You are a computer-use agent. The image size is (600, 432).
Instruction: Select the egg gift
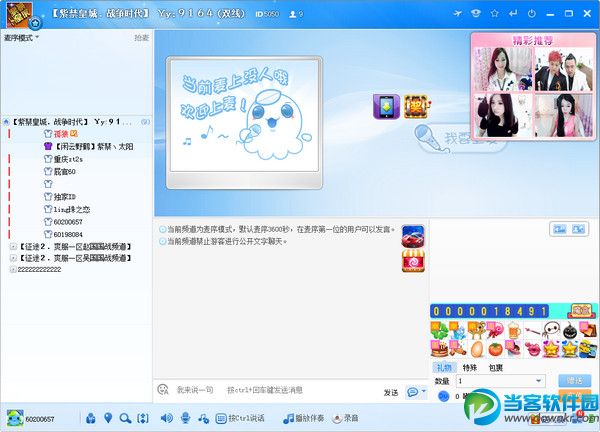coord(476,349)
